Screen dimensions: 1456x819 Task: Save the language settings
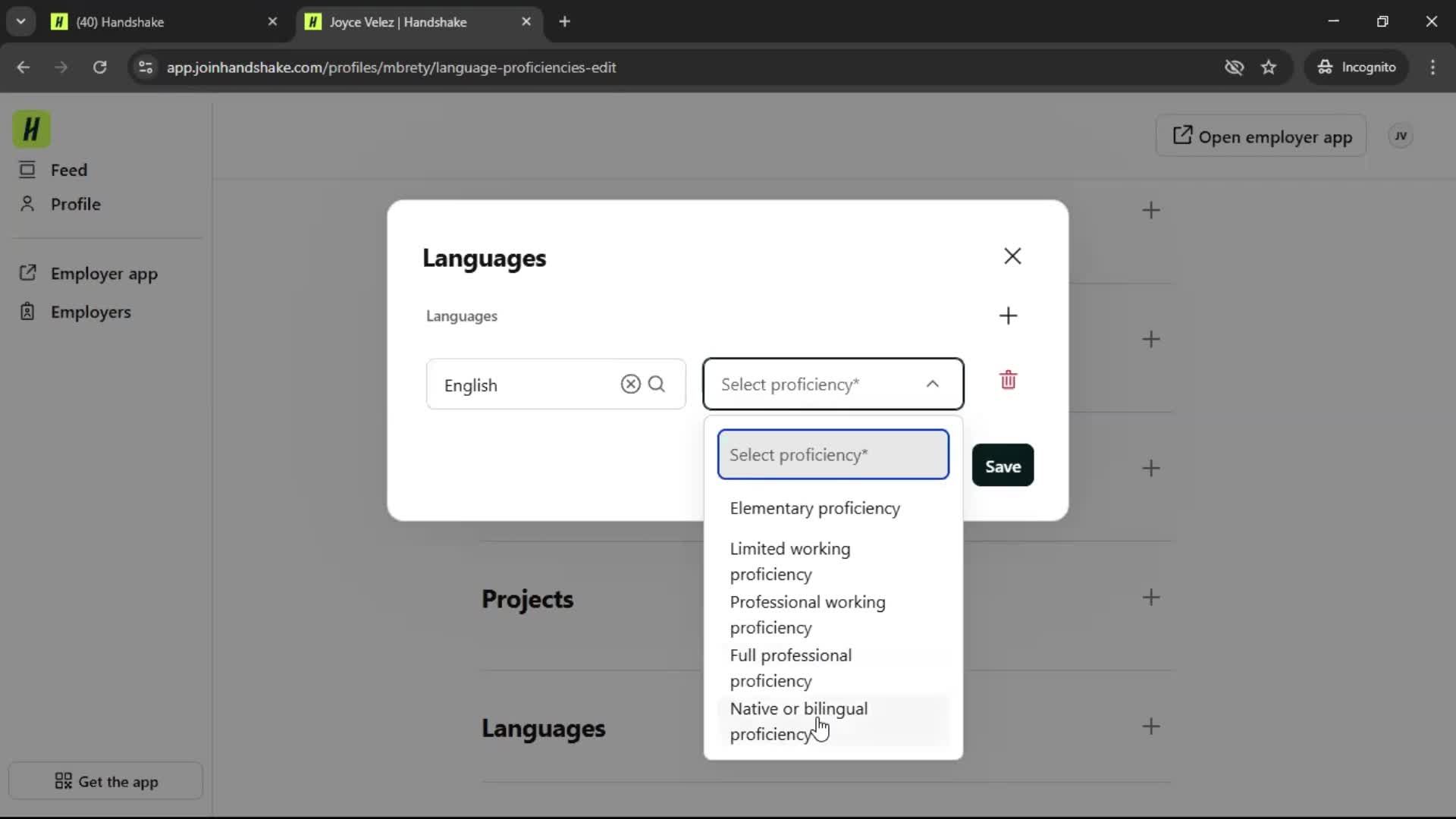click(1003, 466)
